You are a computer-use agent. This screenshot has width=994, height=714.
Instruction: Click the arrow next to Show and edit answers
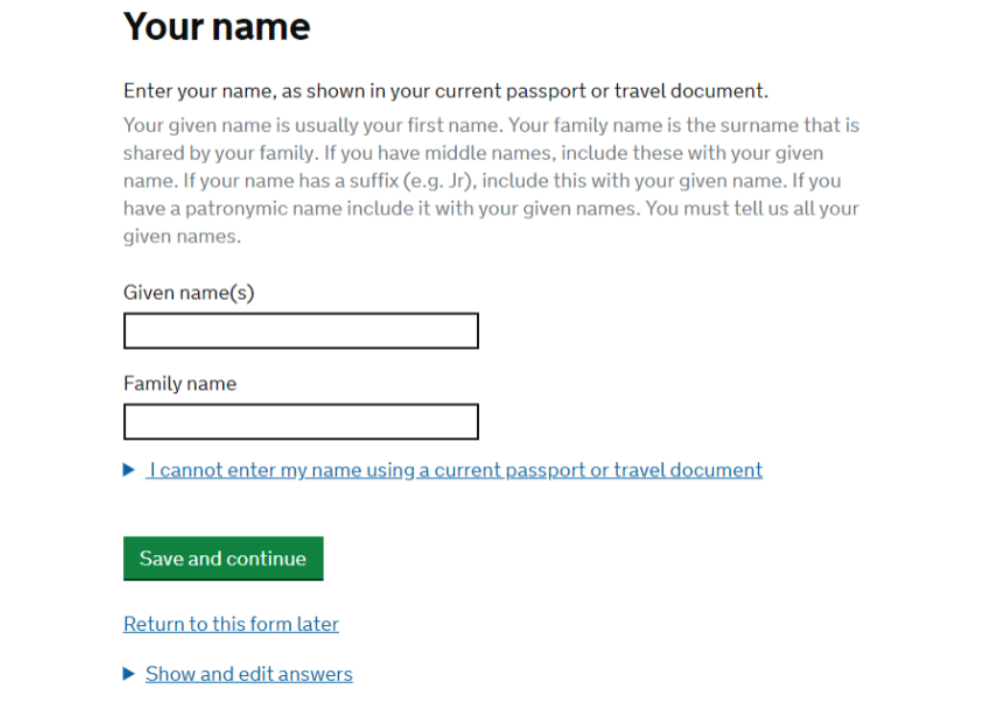pyautogui.click(x=129, y=674)
